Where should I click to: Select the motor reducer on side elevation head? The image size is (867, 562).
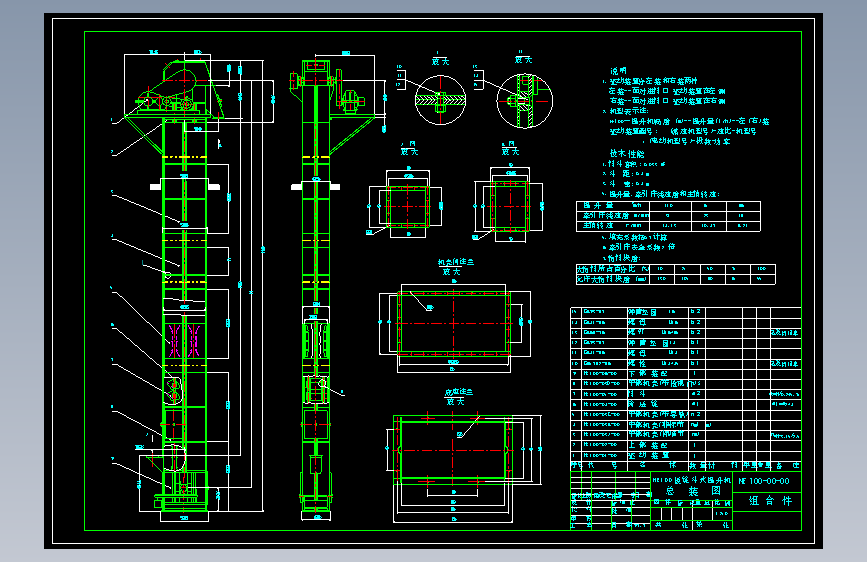(x=352, y=101)
